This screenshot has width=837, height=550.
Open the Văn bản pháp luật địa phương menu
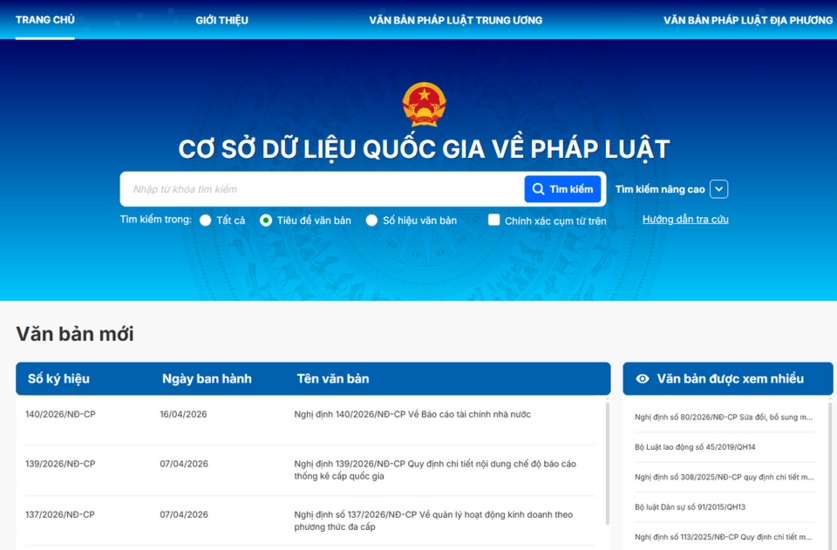coord(749,20)
